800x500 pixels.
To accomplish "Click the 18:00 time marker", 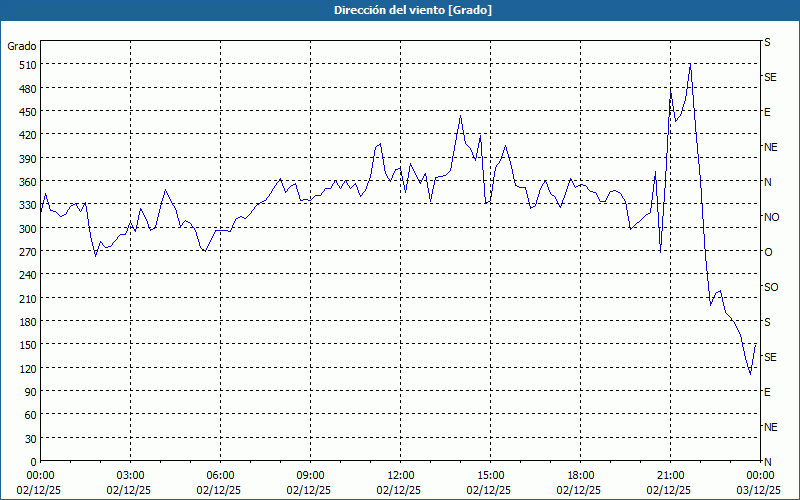I will click(x=580, y=475).
